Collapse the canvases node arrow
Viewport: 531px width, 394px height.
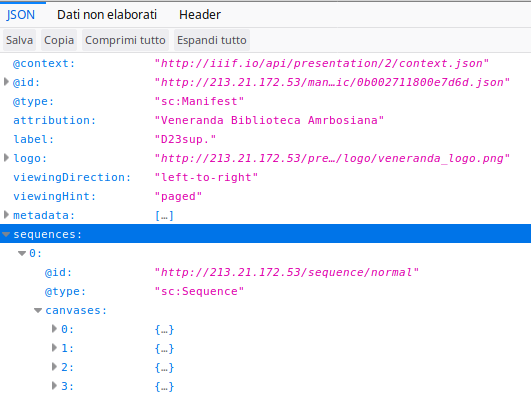38,310
